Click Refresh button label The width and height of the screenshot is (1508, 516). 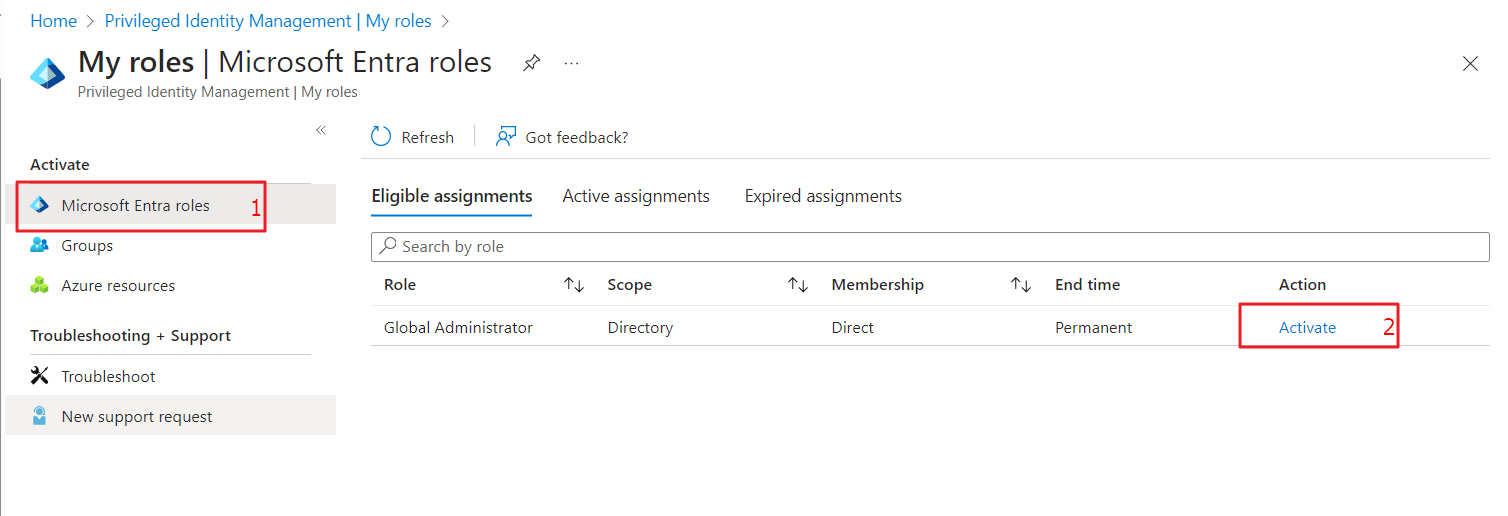click(x=427, y=137)
